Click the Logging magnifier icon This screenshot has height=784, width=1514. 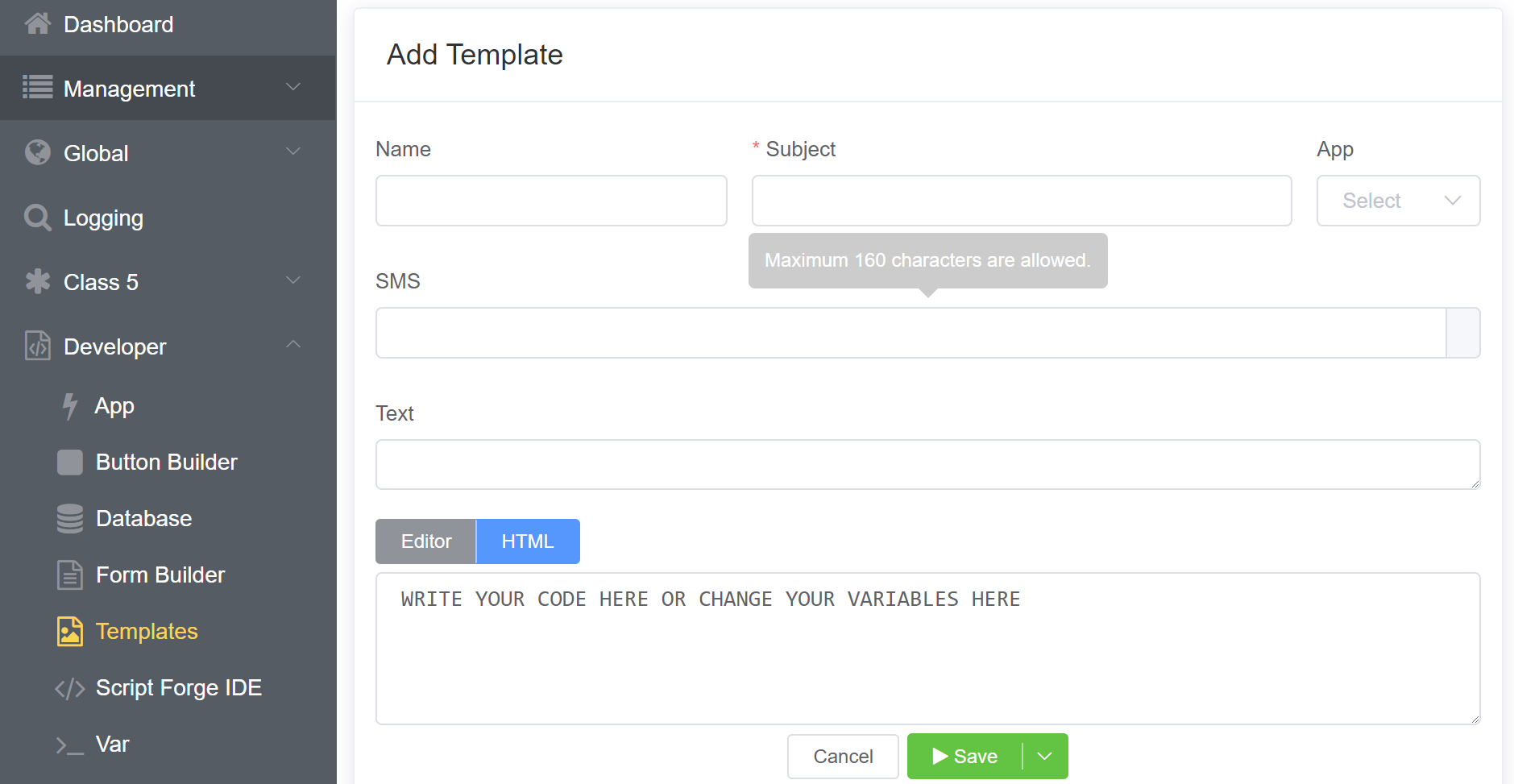[37, 218]
